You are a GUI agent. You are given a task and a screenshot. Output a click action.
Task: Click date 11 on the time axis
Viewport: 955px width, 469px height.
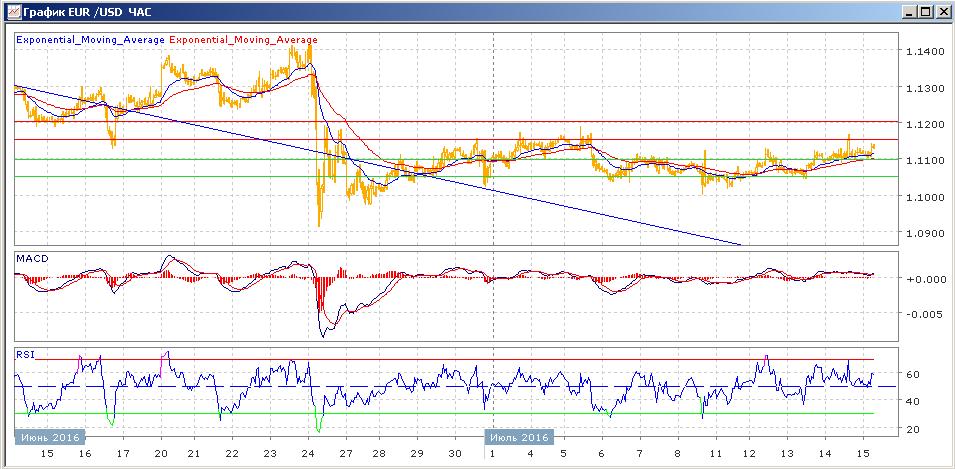click(715, 454)
